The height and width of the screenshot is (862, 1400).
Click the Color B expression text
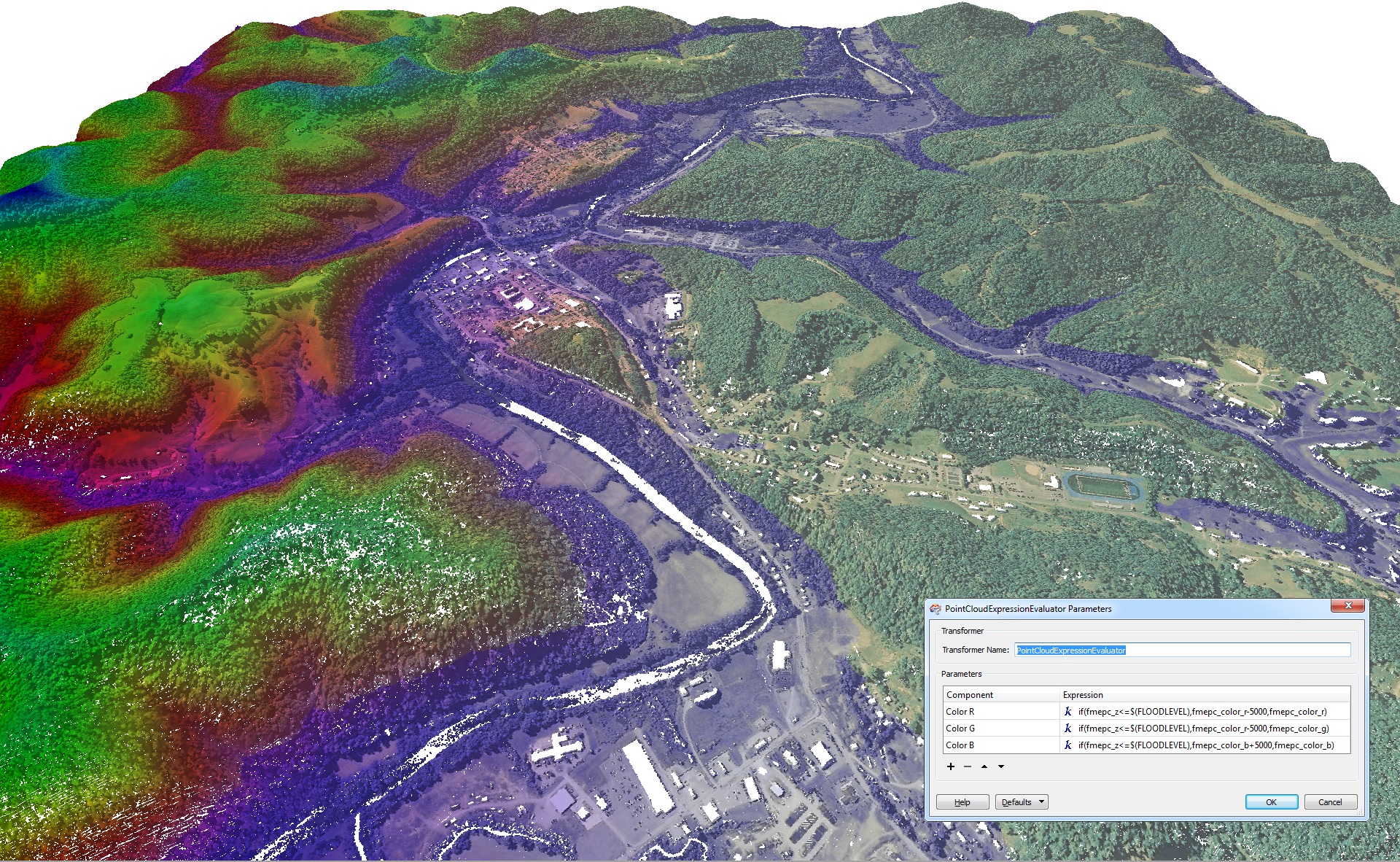click(1206, 745)
